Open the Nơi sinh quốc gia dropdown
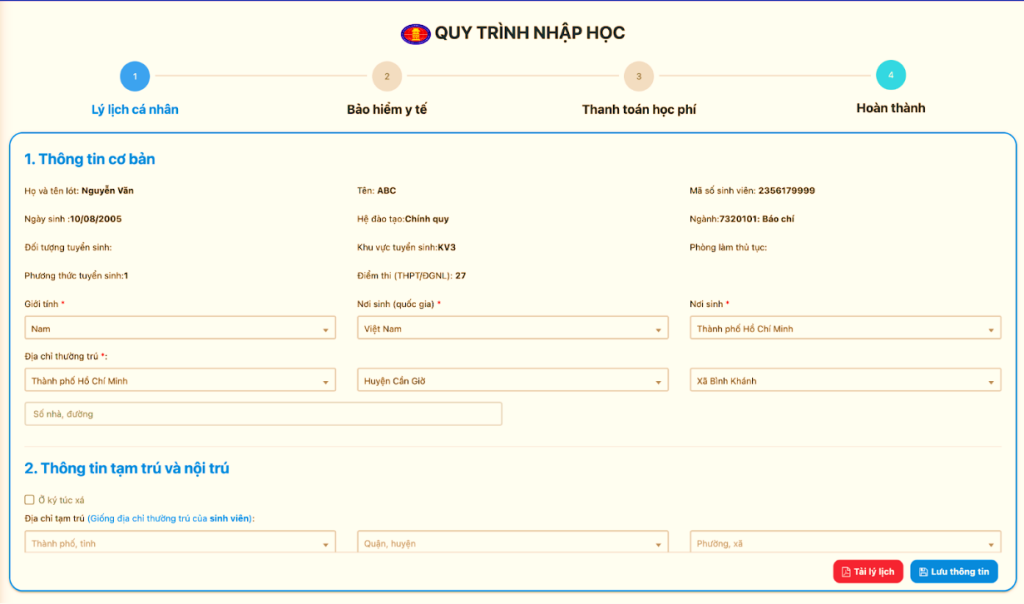1024x604 pixels. point(512,327)
